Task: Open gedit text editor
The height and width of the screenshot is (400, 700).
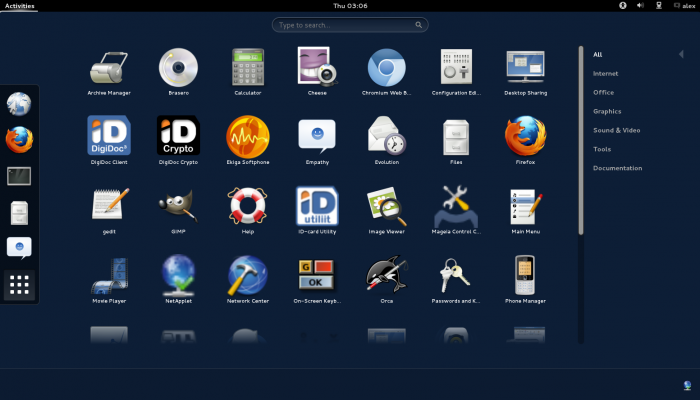Action: tap(109, 210)
